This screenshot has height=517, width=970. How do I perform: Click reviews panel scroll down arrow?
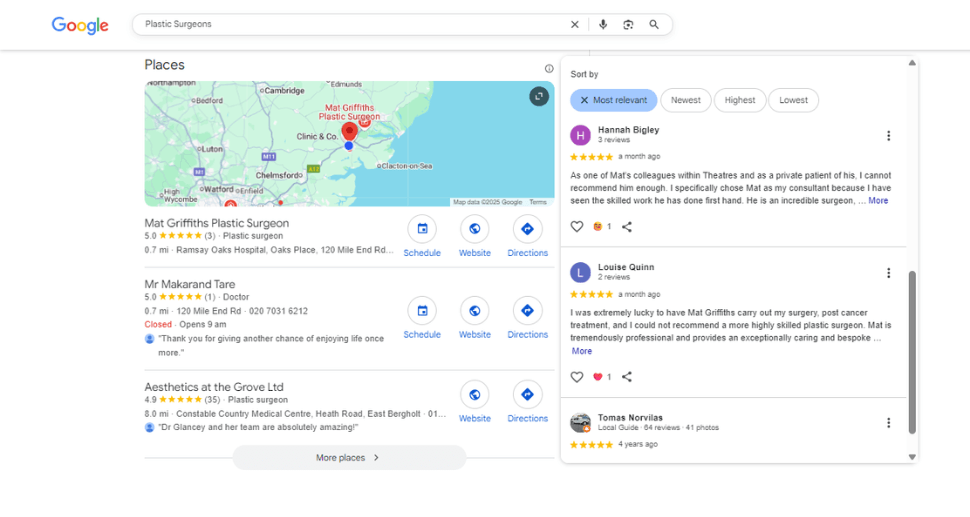coord(912,457)
